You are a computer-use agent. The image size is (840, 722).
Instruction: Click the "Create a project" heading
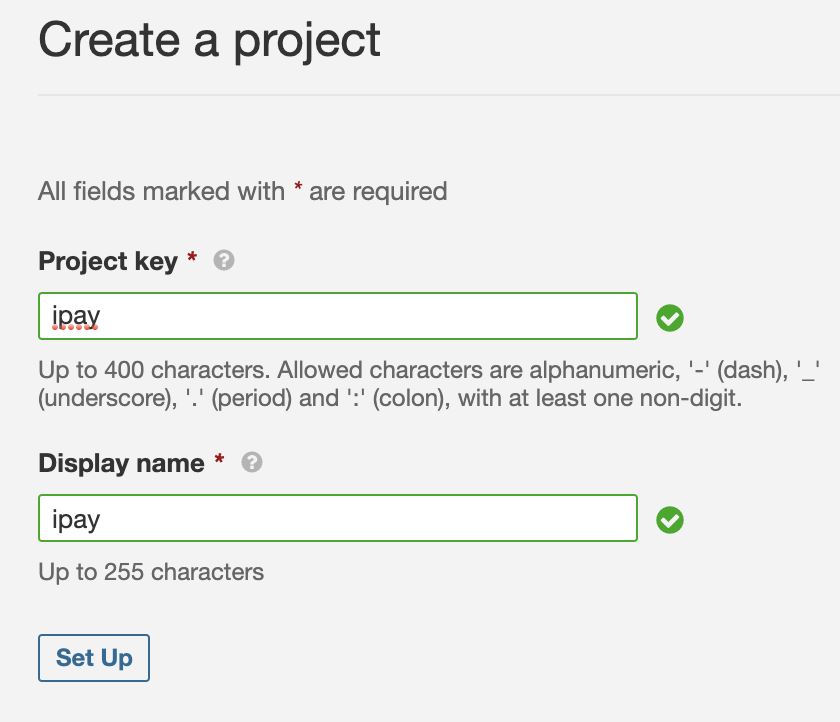click(209, 41)
